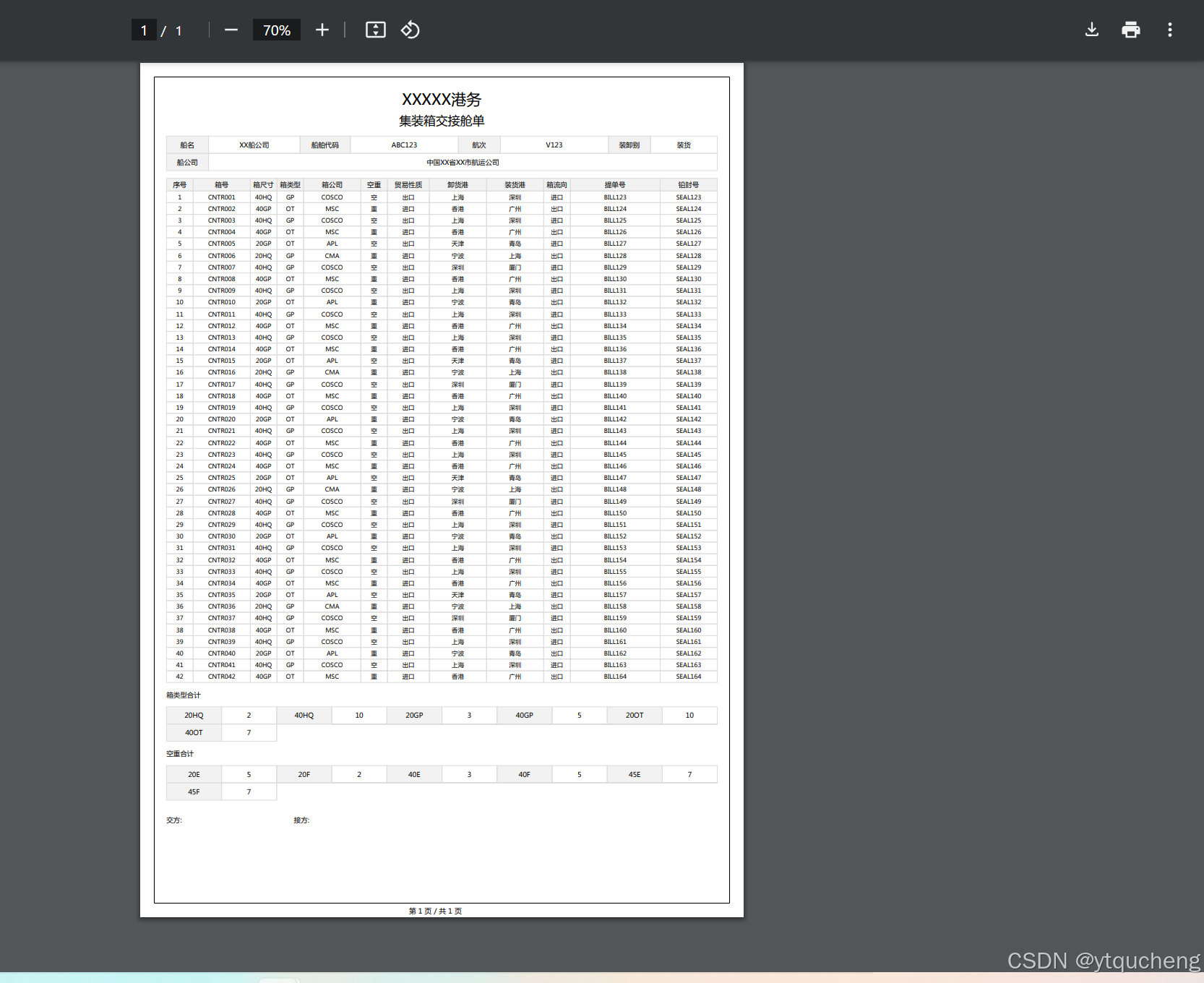Click the 序号 column header
This screenshot has width=1204, height=983.
(180, 185)
